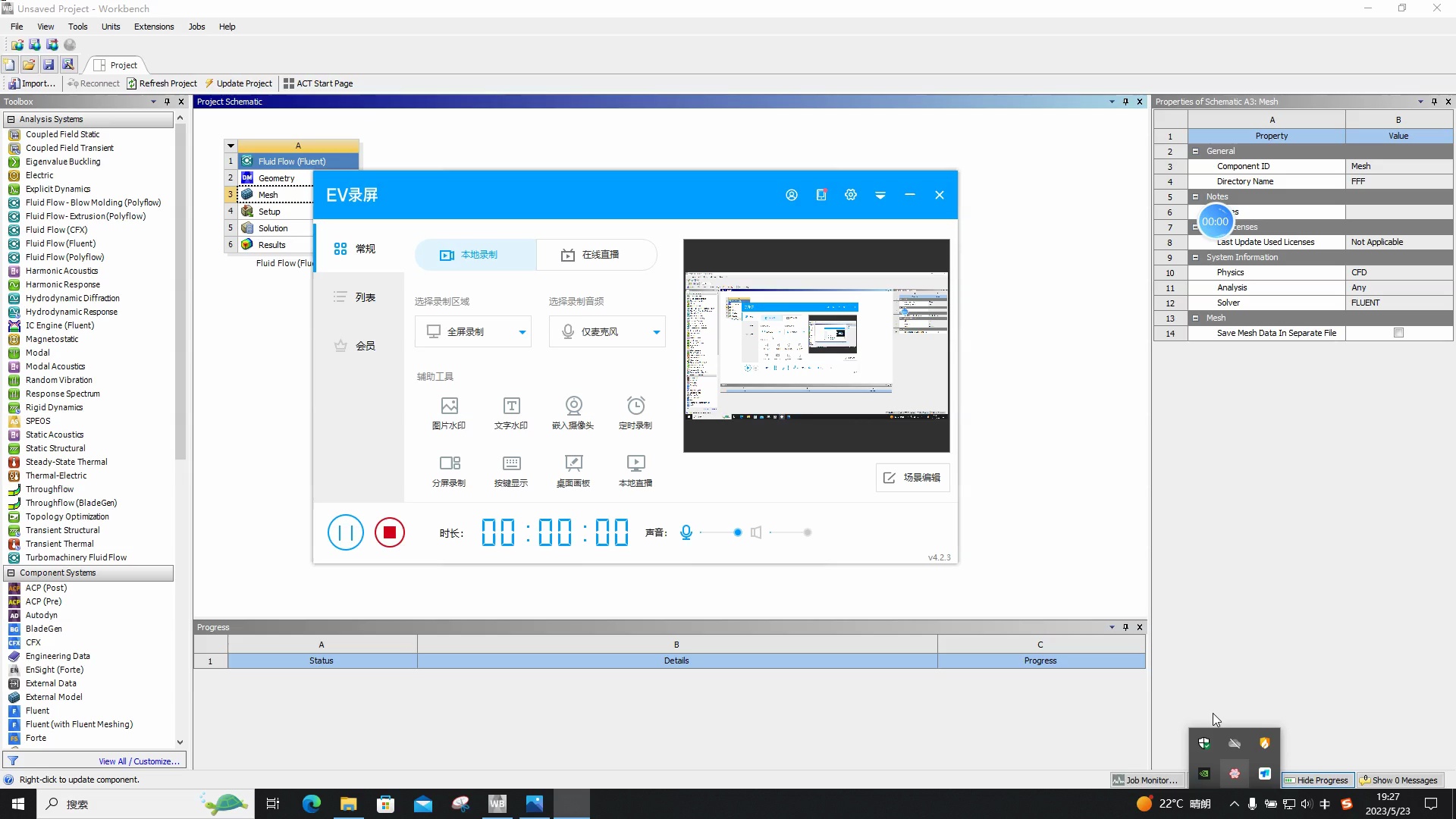Click the user account icon in EV录屏

point(791,195)
